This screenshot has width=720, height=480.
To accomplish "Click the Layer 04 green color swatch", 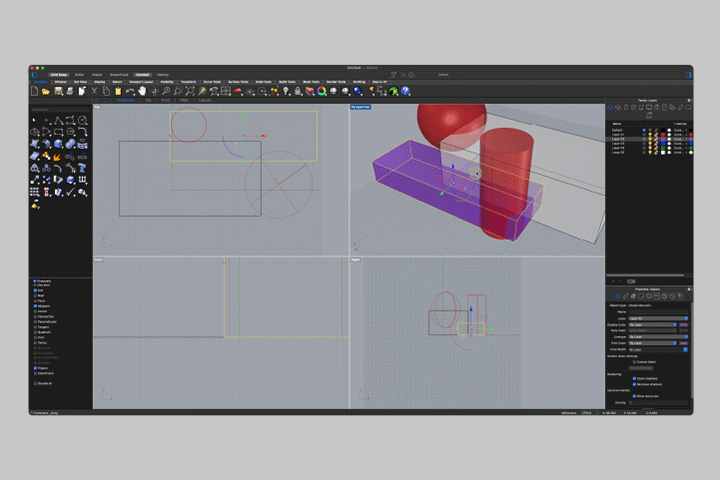I will [663, 148].
